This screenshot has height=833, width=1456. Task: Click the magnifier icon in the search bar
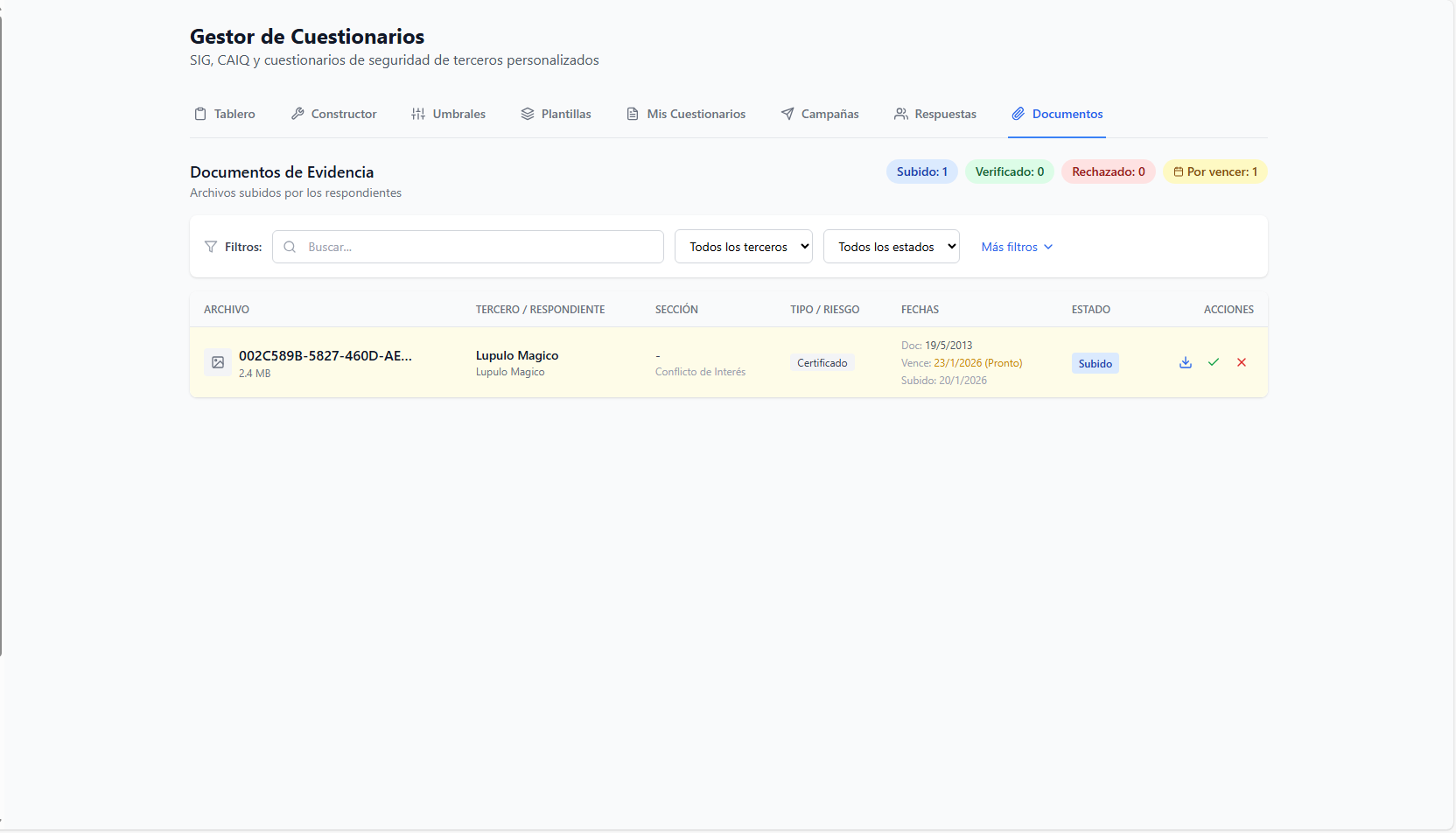click(x=289, y=246)
